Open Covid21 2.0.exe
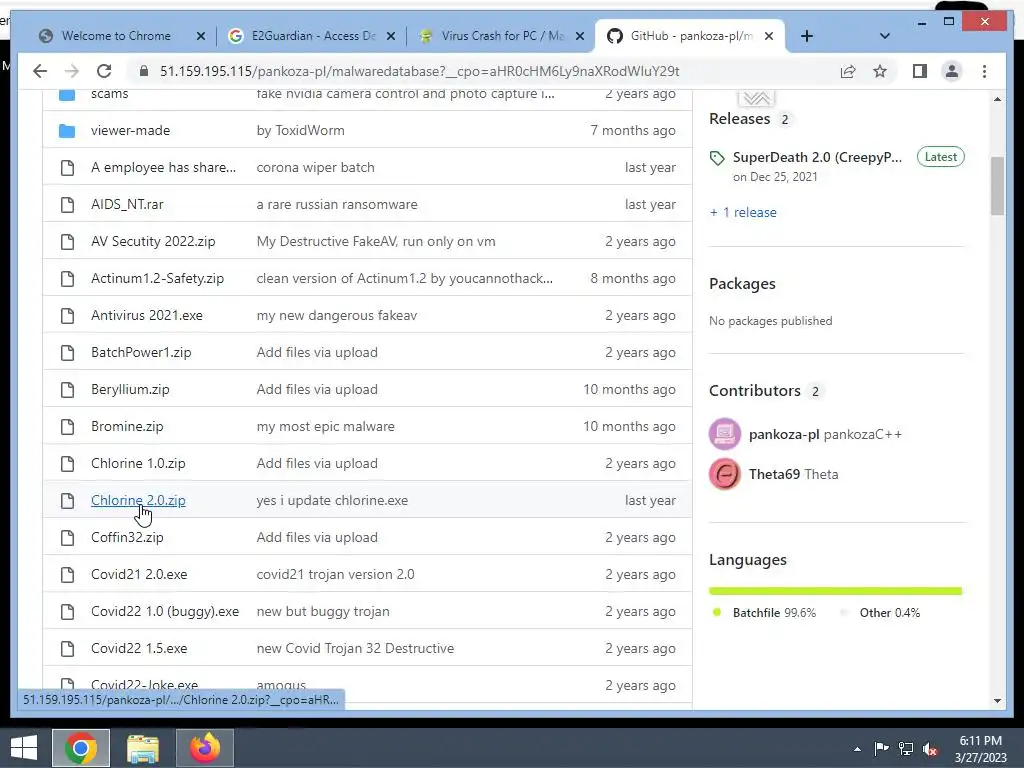Screen dimensions: 1024x768 pos(138,574)
